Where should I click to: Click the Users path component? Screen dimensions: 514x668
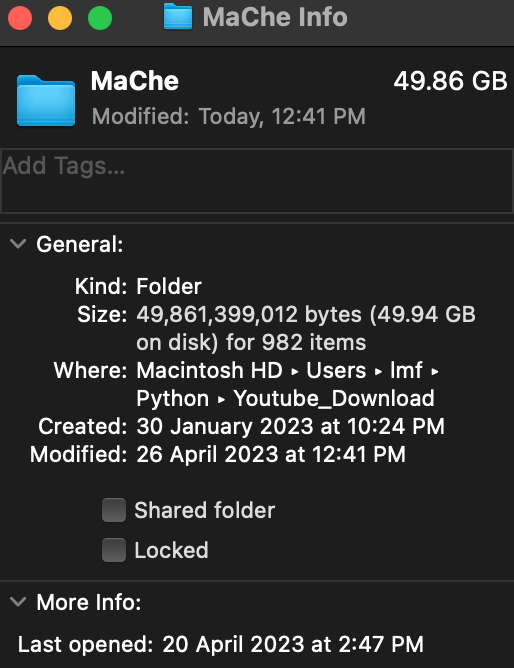[x=336, y=370]
